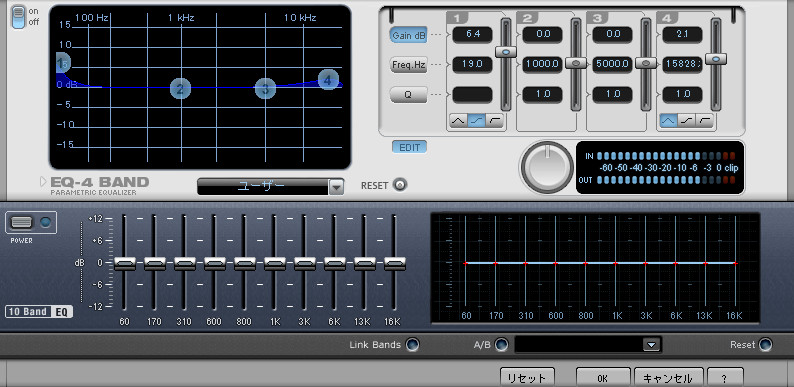Click band 4 Q field showing 1.0
Image resolution: width=794 pixels, height=387 pixels.
click(682, 94)
